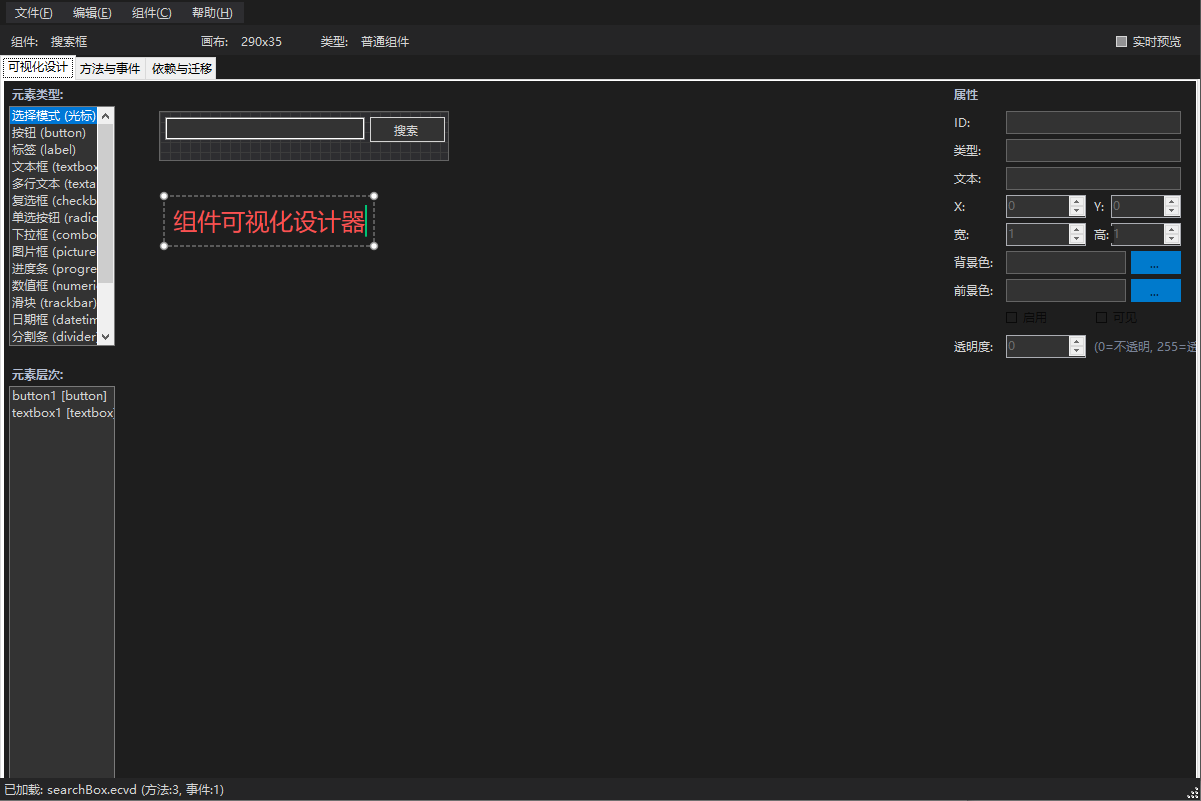Click the element type list's scroll-up arrow
This screenshot has width=1201, height=801.
click(105, 116)
